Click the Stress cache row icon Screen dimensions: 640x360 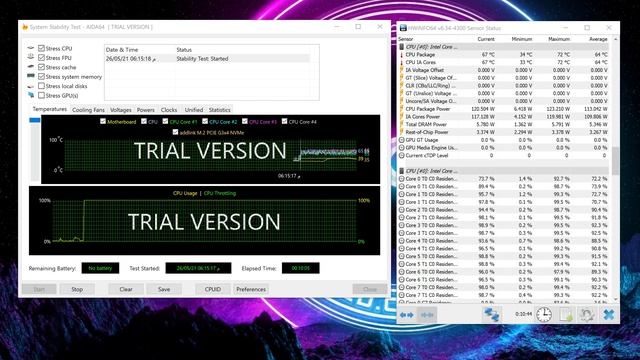coord(31,67)
